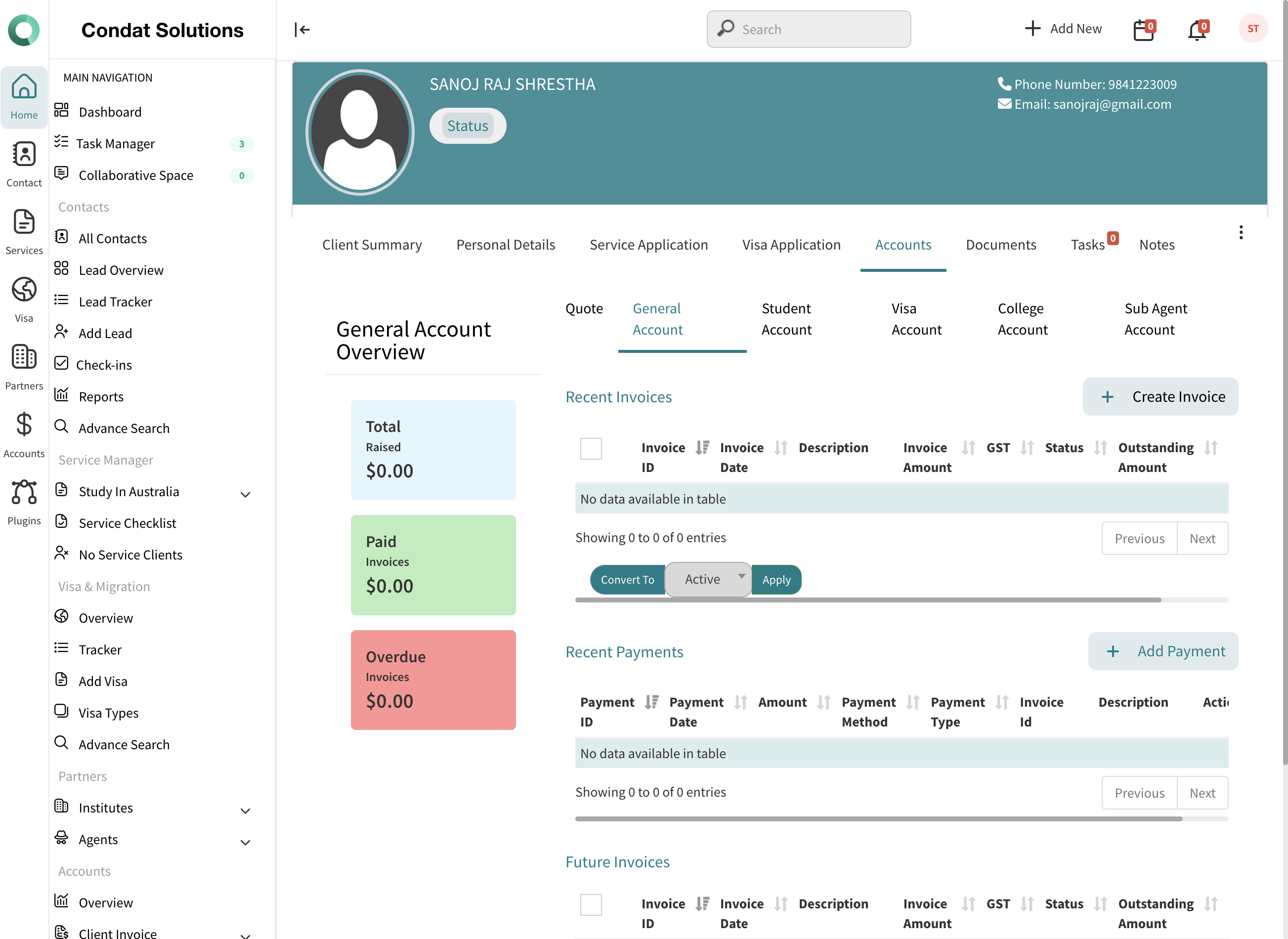Click the Recent Payments horizontal scrollbar
1288x939 pixels.
point(878,819)
